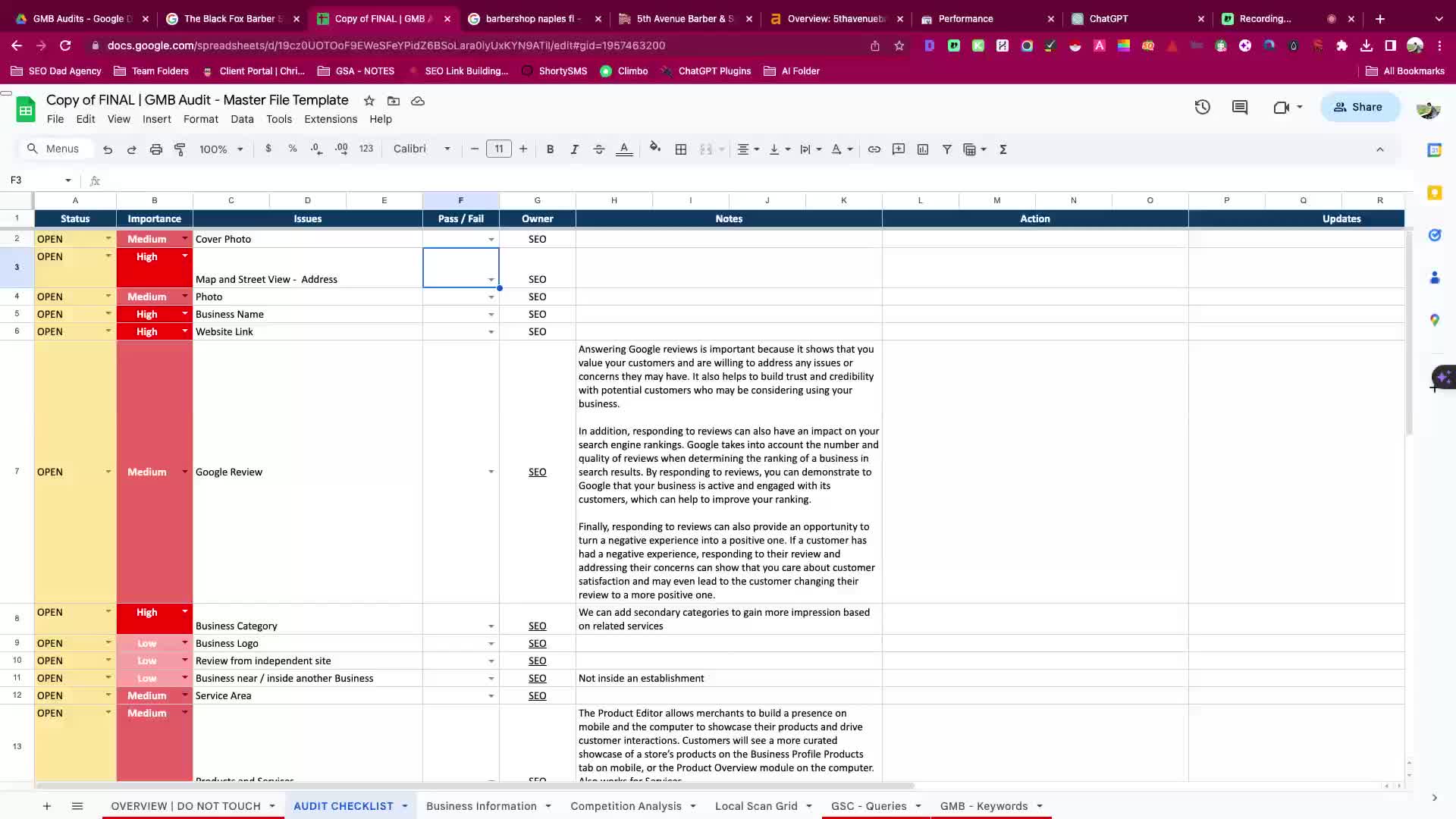This screenshot has height=819, width=1456.
Task: Toggle bold formatting
Action: click(x=550, y=149)
